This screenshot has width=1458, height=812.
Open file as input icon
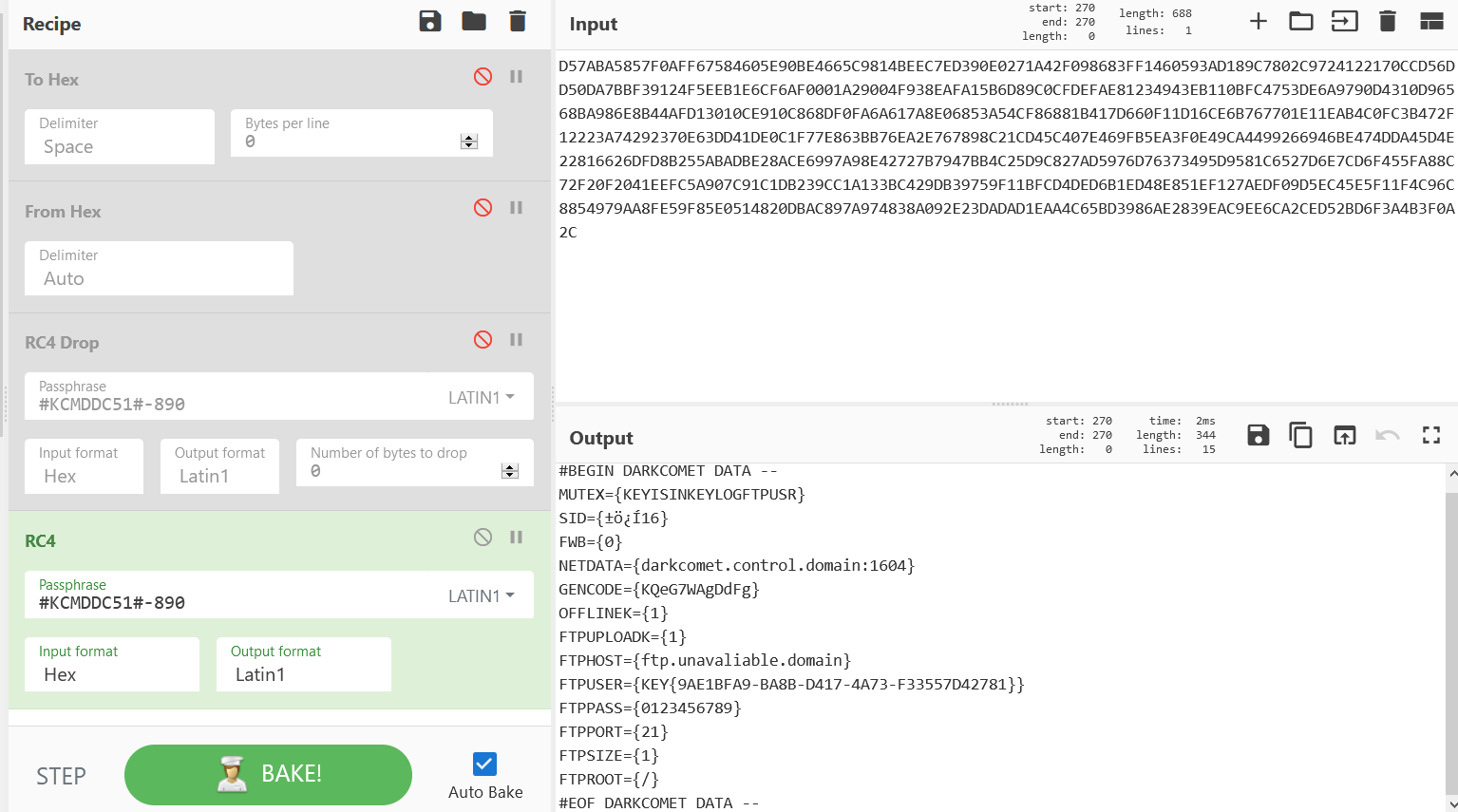1345,21
